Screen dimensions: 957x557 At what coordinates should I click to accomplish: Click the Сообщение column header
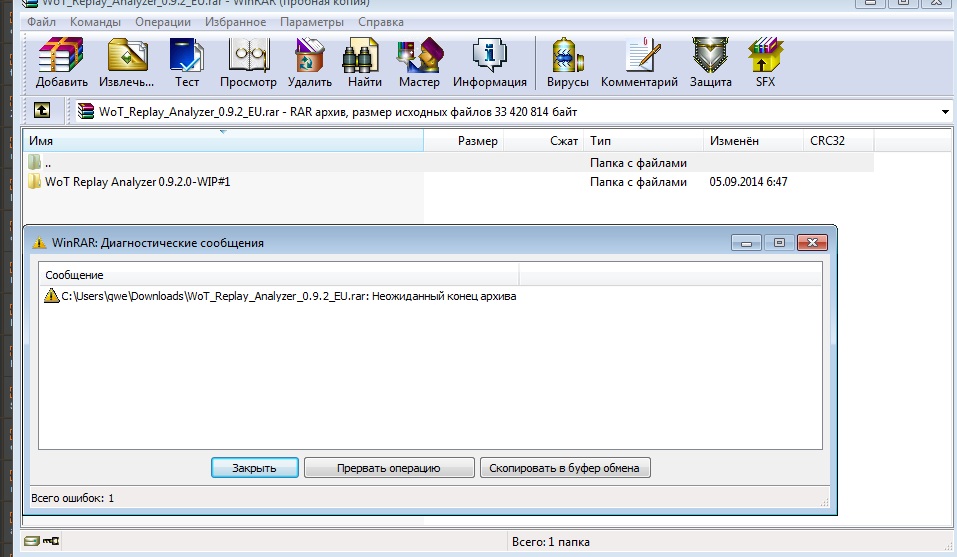click(x=279, y=275)
